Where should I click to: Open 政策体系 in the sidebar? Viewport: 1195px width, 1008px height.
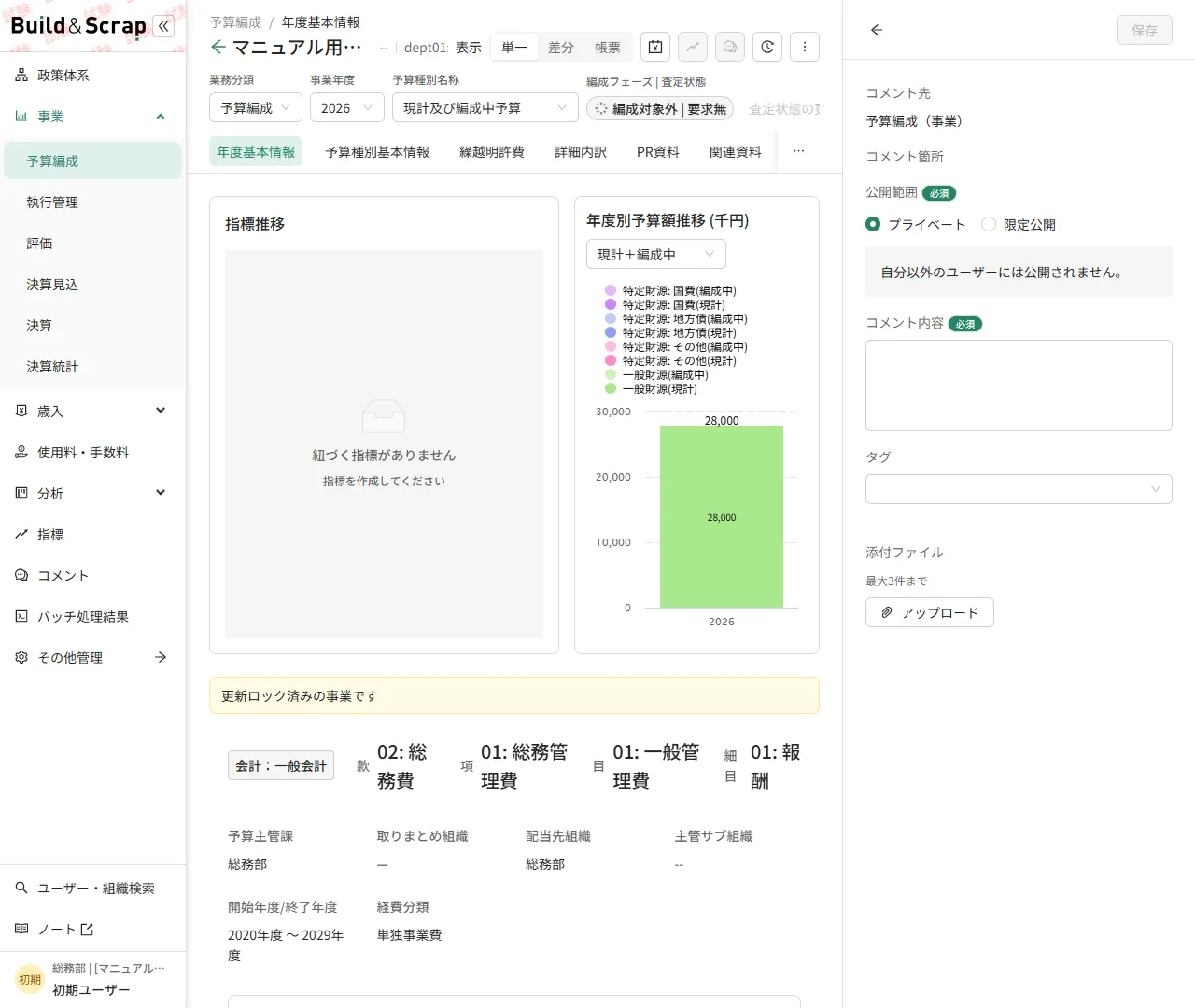(x=92, y=76)
